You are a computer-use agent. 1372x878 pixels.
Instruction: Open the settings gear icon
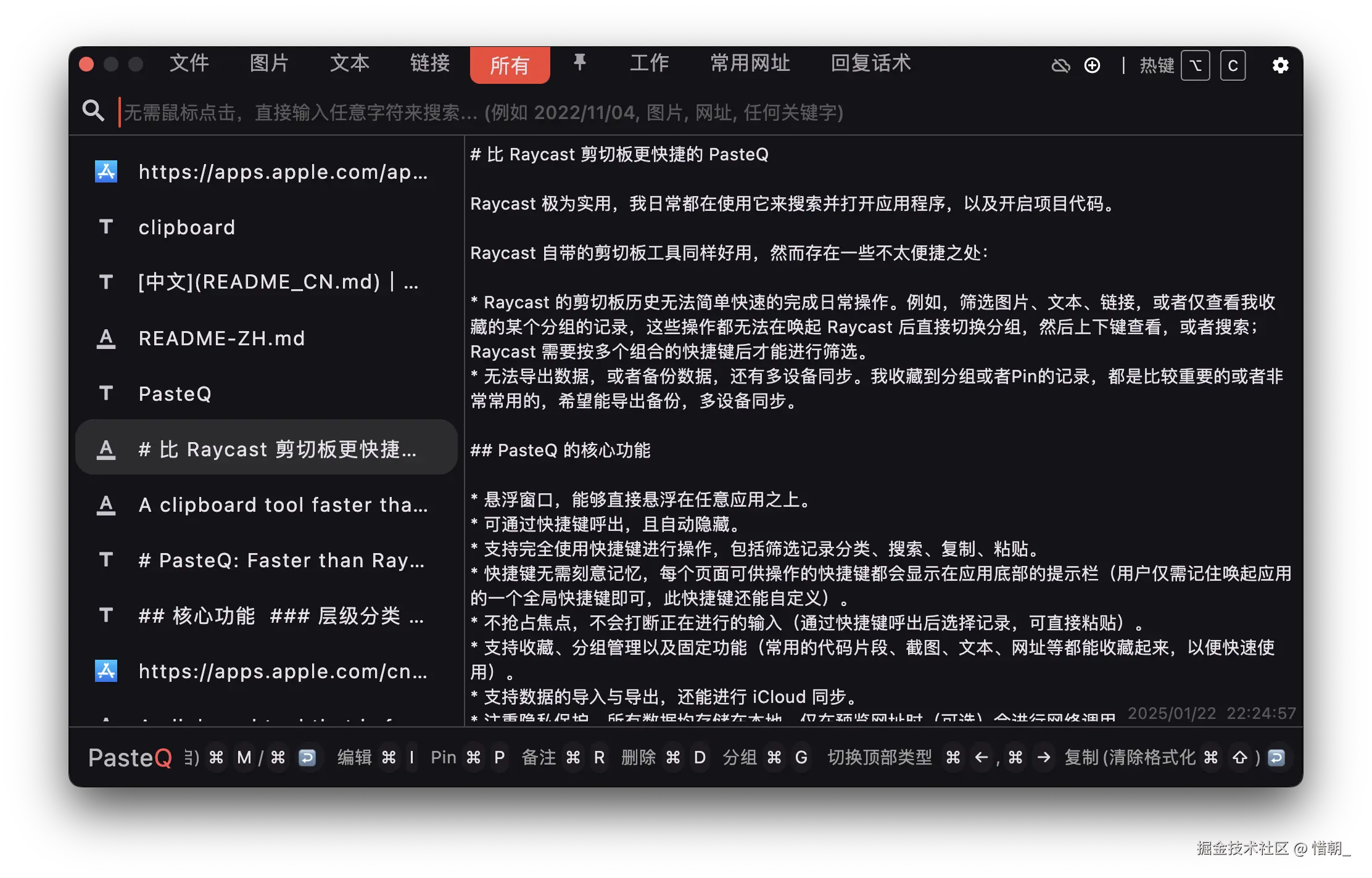[1281, 65]
